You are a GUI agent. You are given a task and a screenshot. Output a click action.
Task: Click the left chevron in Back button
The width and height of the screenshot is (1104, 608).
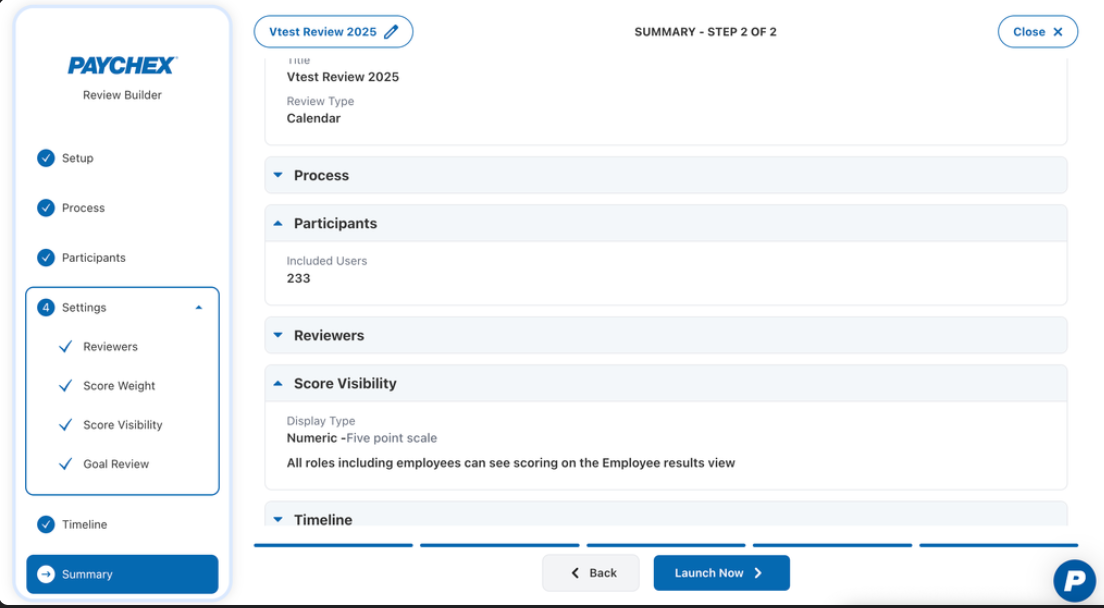(575, 573)
